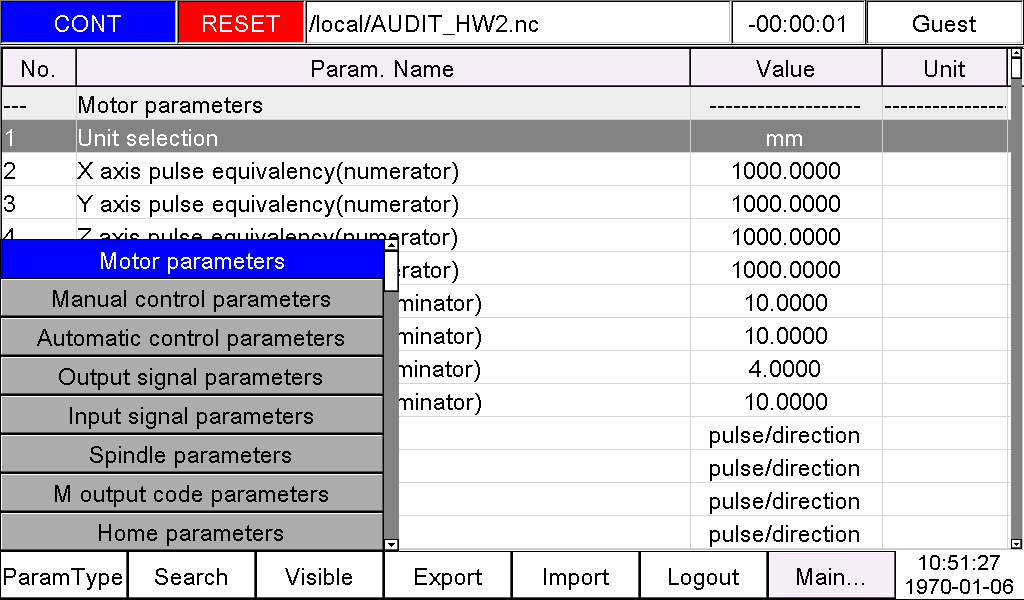
Task: Select M output code parameters
Action: (x=192, y=494)
